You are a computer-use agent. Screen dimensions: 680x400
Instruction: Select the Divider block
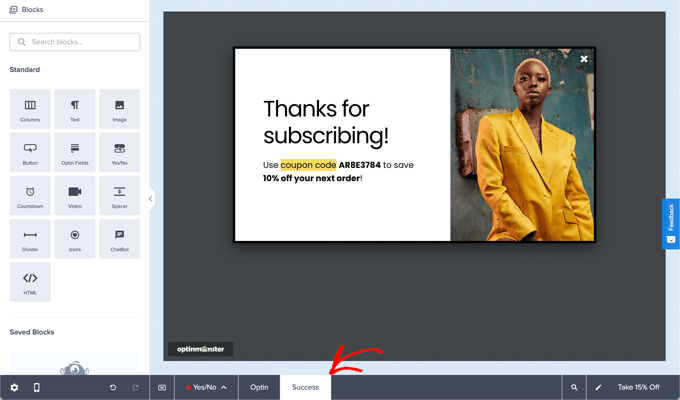pos(30,239)
